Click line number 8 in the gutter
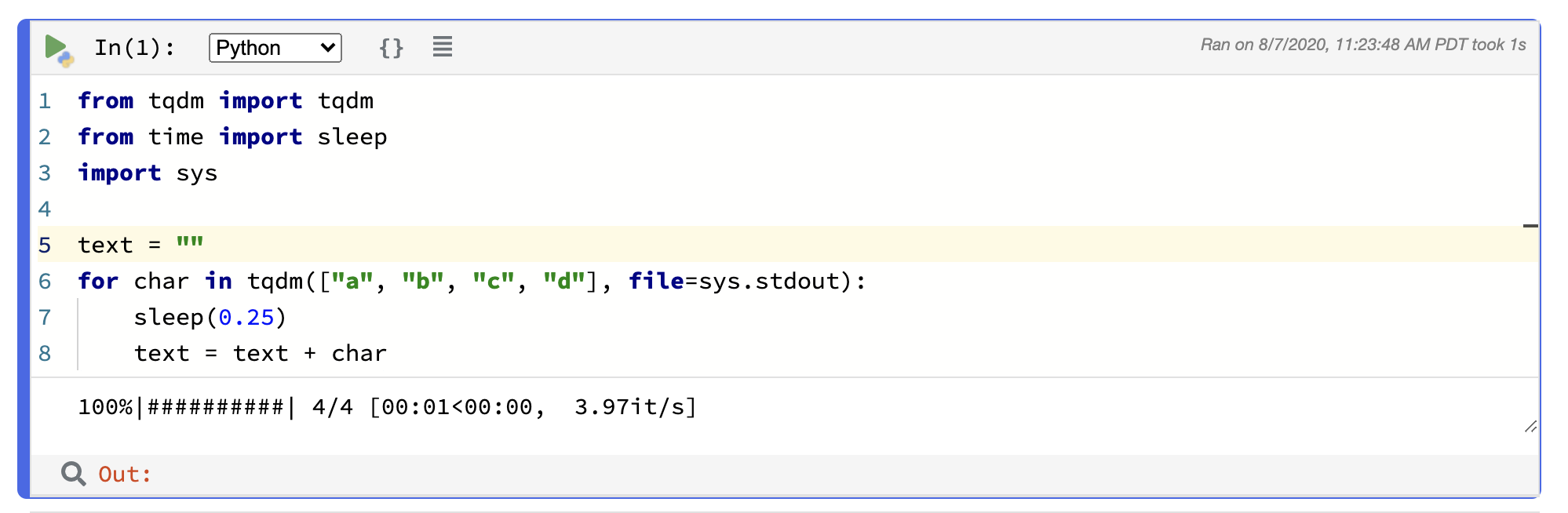 point(44,353)
